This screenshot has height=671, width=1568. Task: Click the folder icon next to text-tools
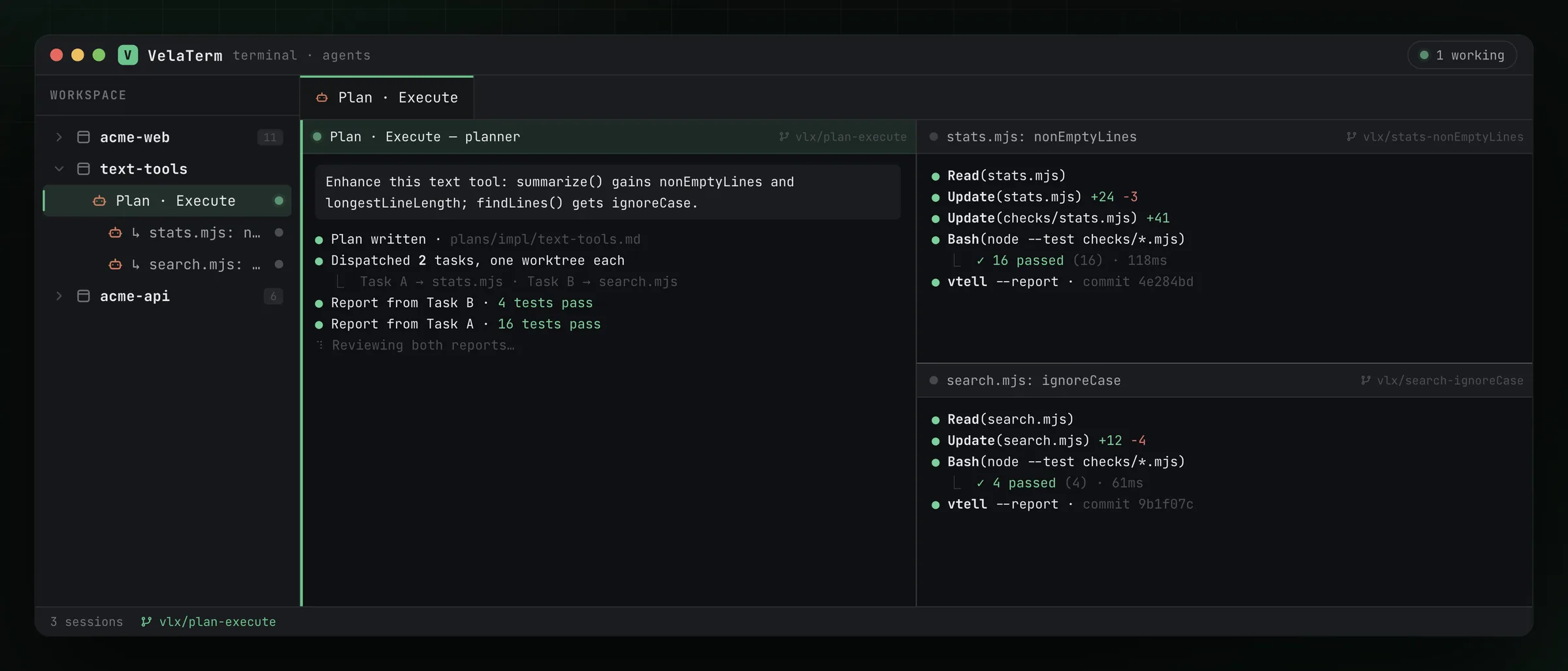[84, 169]
